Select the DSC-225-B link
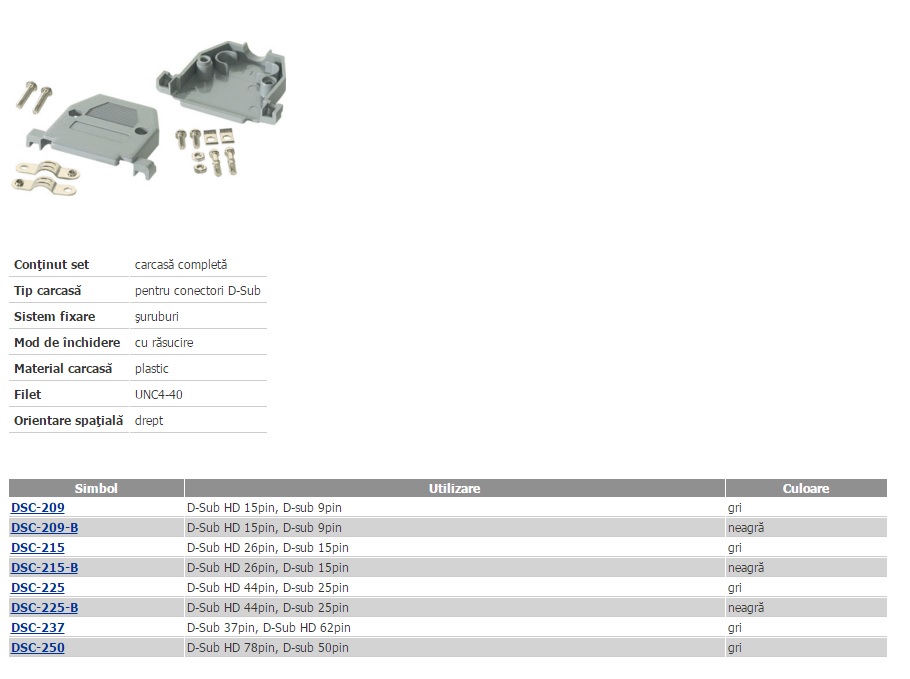 pos(44,608)
